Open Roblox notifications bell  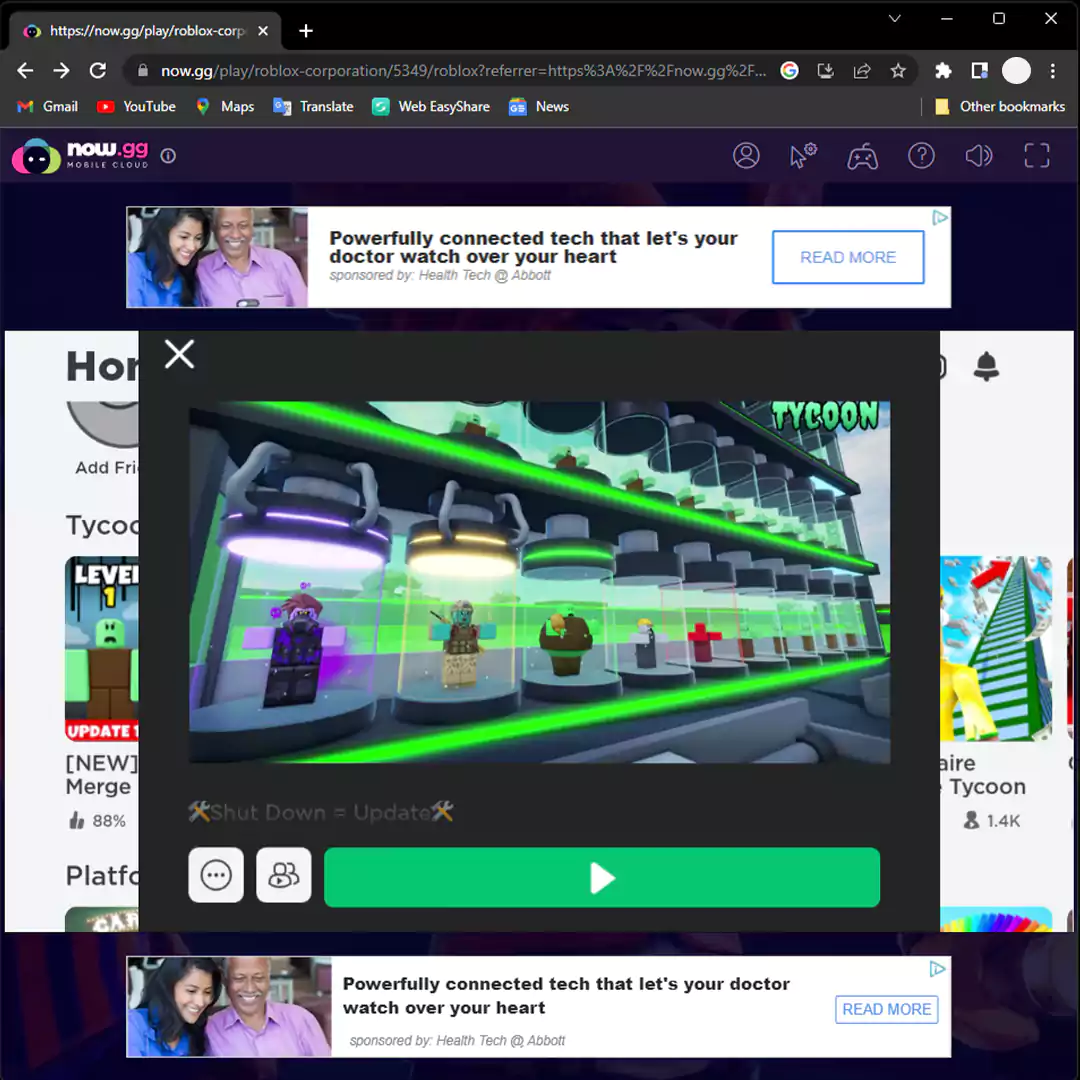point(986,366)
